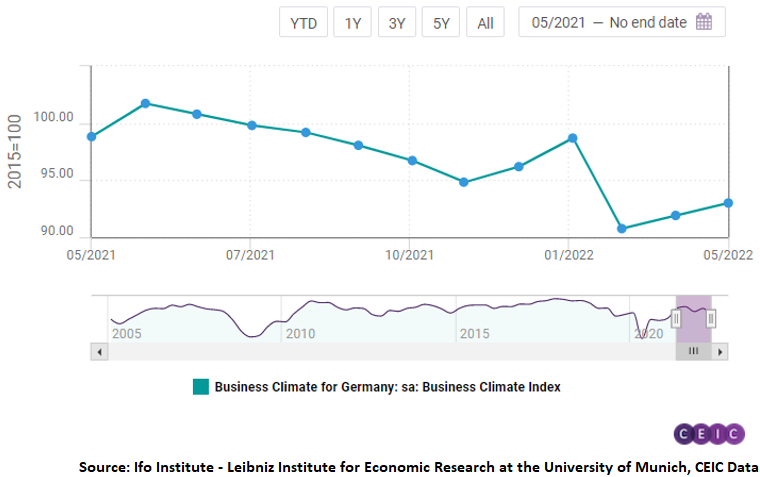Select the YTD time range
The height and width of the screenshot is (477, 760).
pyautogui.click(x=303, y=23)
